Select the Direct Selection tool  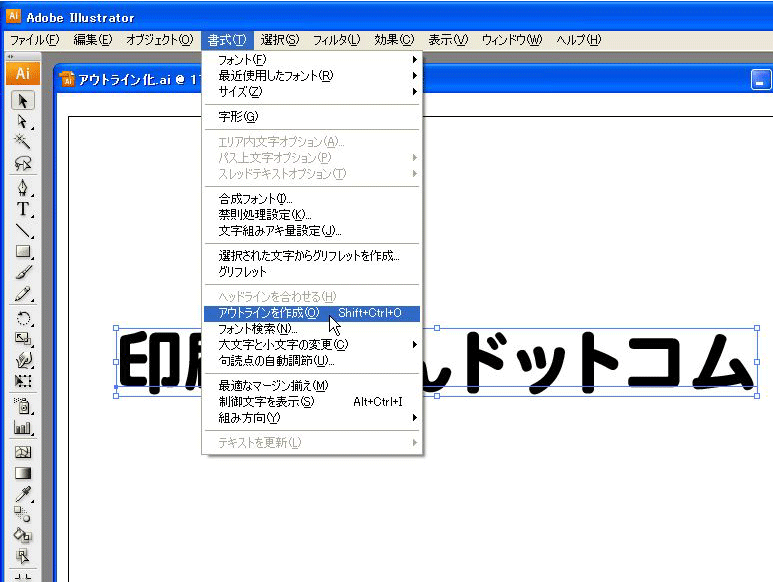[22, 121]
